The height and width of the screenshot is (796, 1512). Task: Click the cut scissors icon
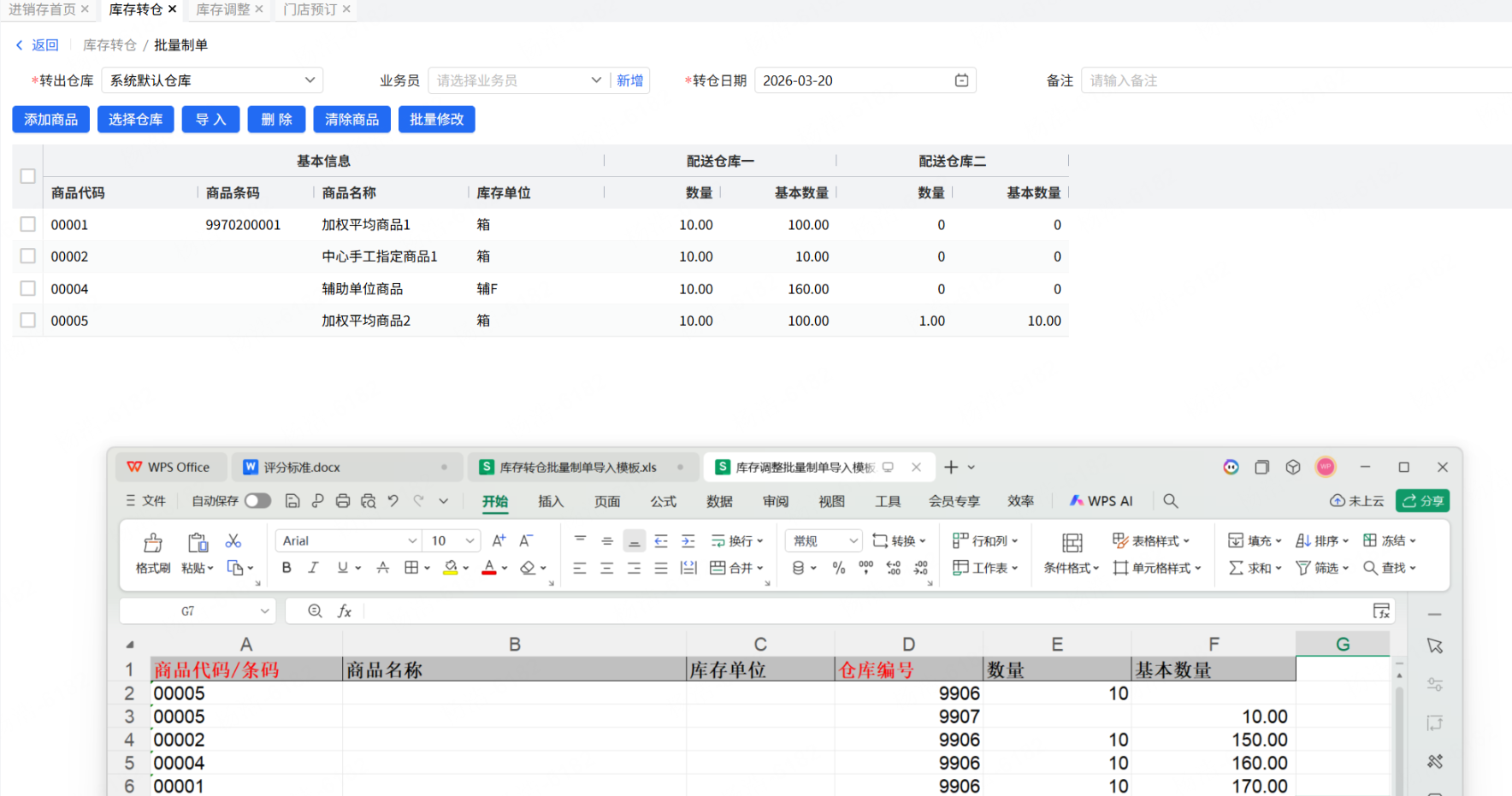coord(233,541)
